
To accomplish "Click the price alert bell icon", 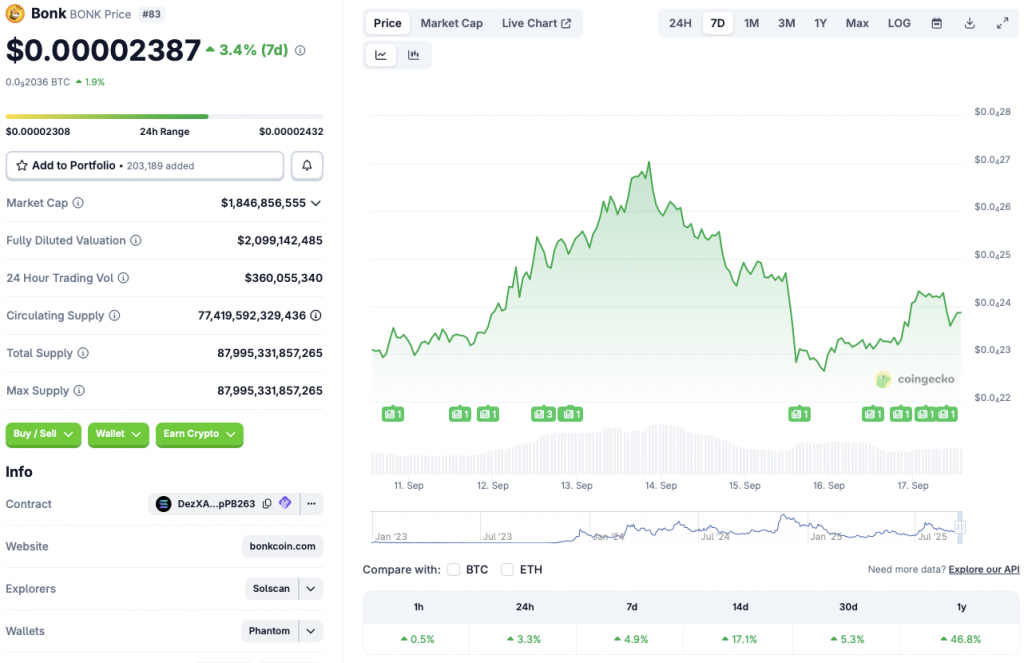I will pos(307,165).
